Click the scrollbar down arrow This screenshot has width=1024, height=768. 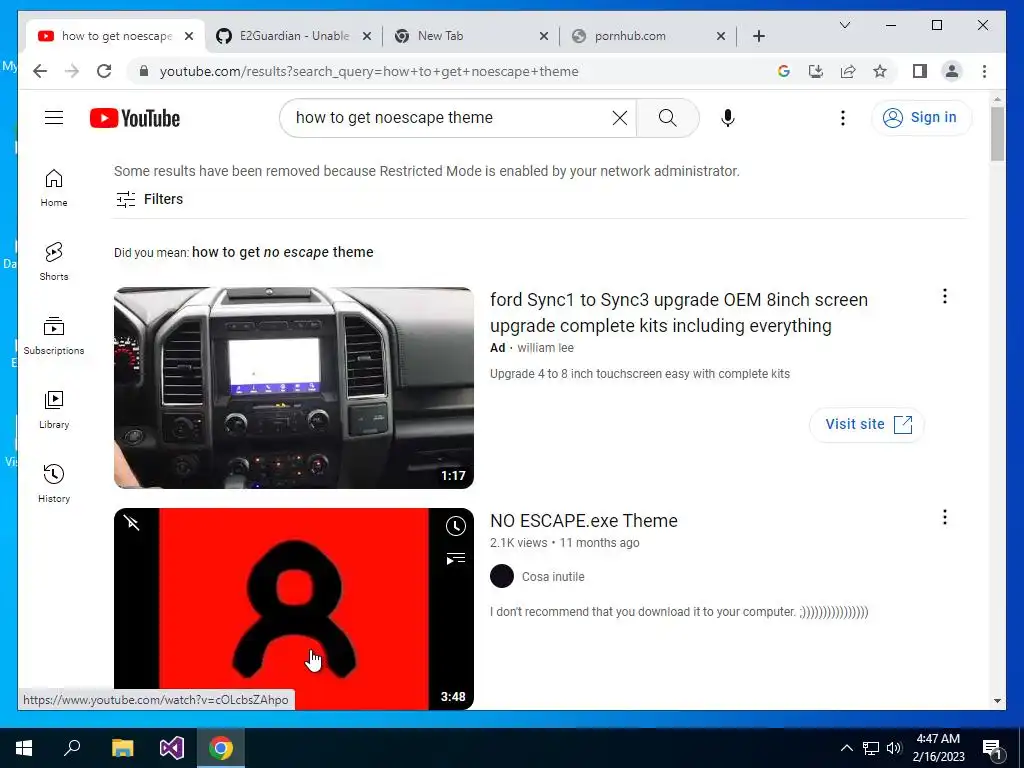click(x=997, y=701)
